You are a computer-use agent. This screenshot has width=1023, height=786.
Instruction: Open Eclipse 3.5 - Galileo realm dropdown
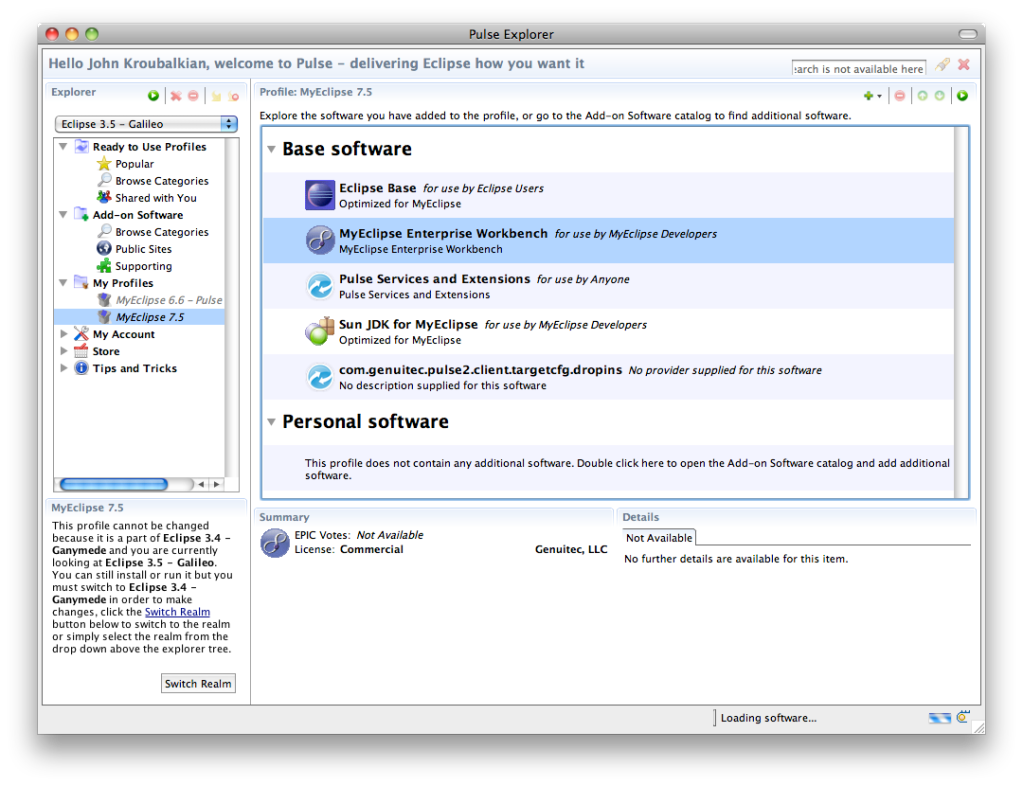(146, 124)
